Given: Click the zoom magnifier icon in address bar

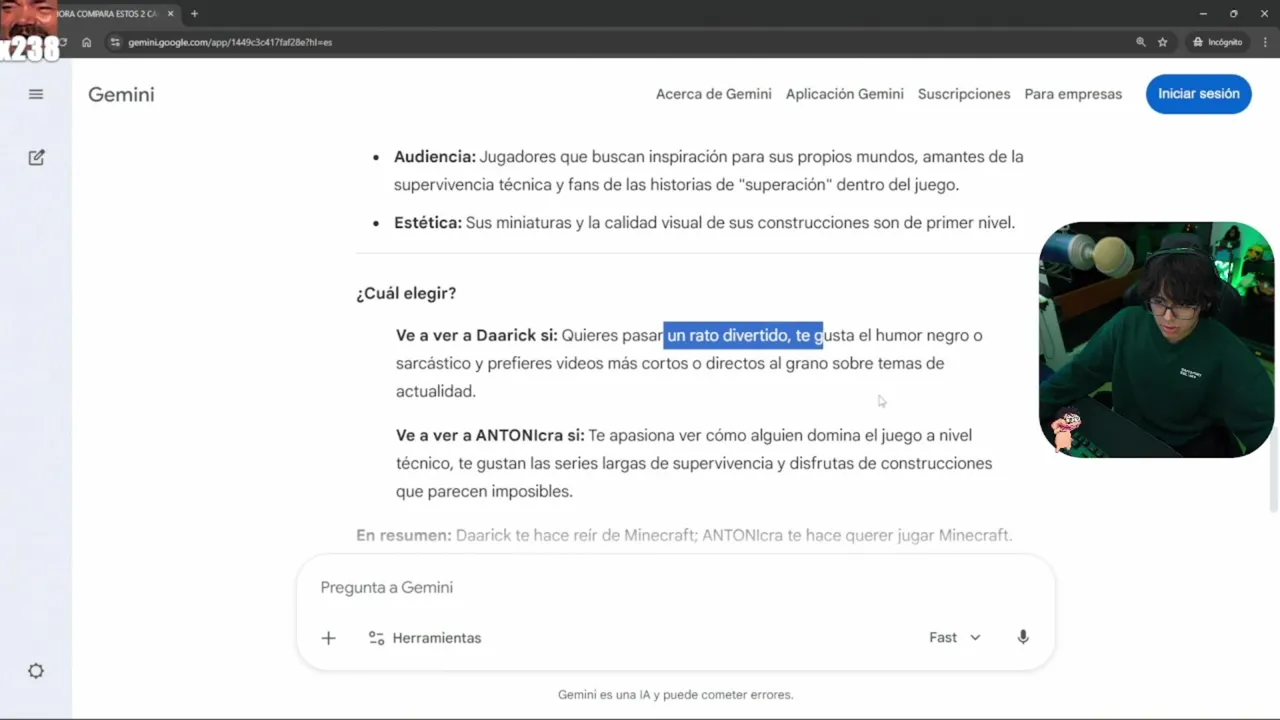Looking at the screenshot, I should pos(1141,42).
